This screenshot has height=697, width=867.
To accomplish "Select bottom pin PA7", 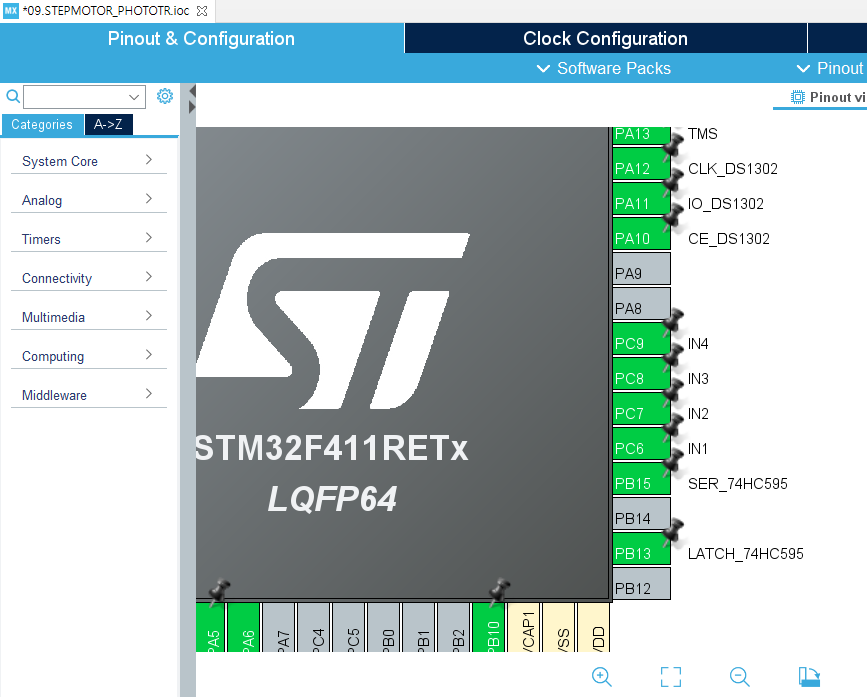I will pos(279,627).
